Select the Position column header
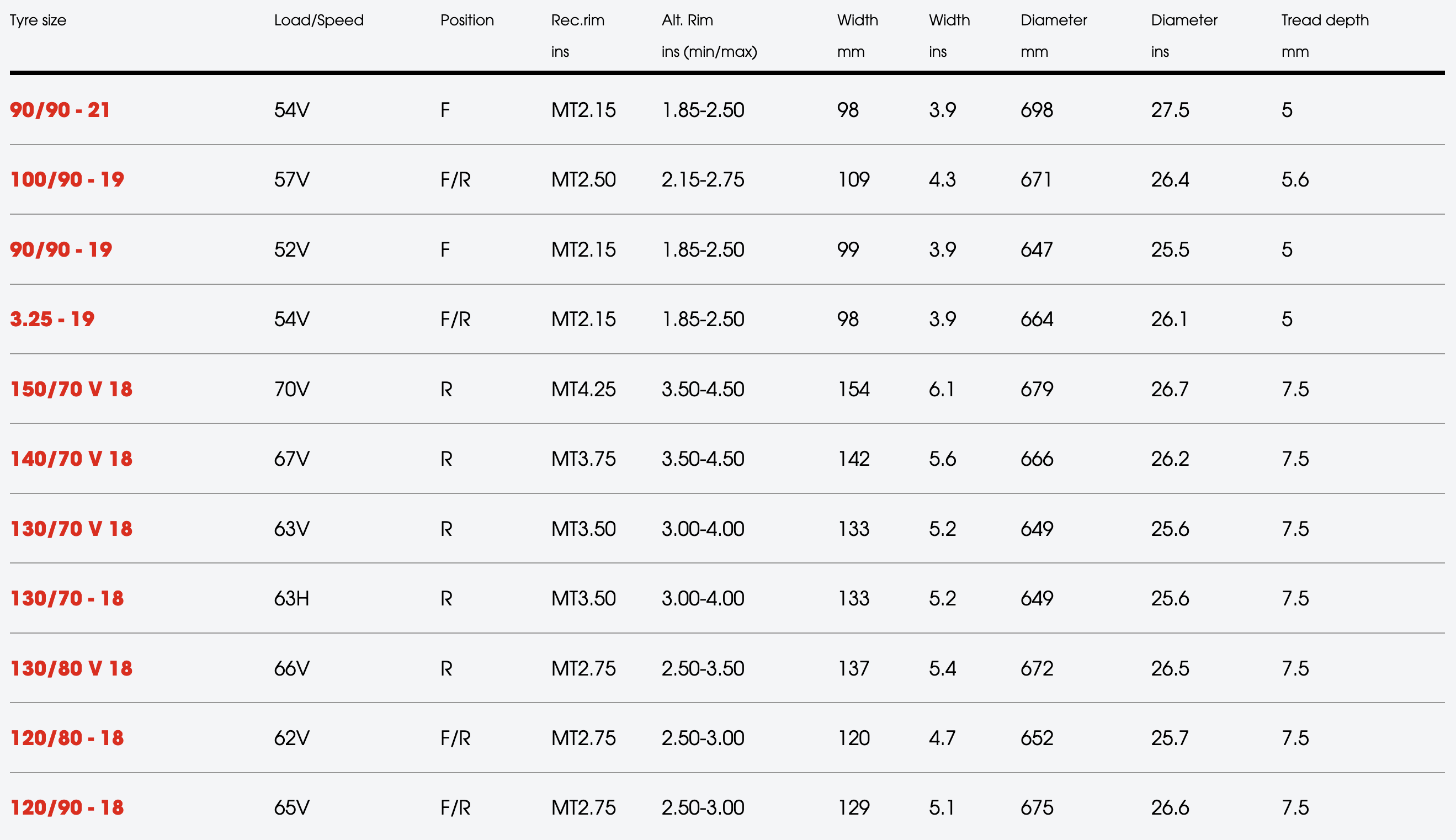This screenshot has height=840, width=1456. (x=467, y=20)
